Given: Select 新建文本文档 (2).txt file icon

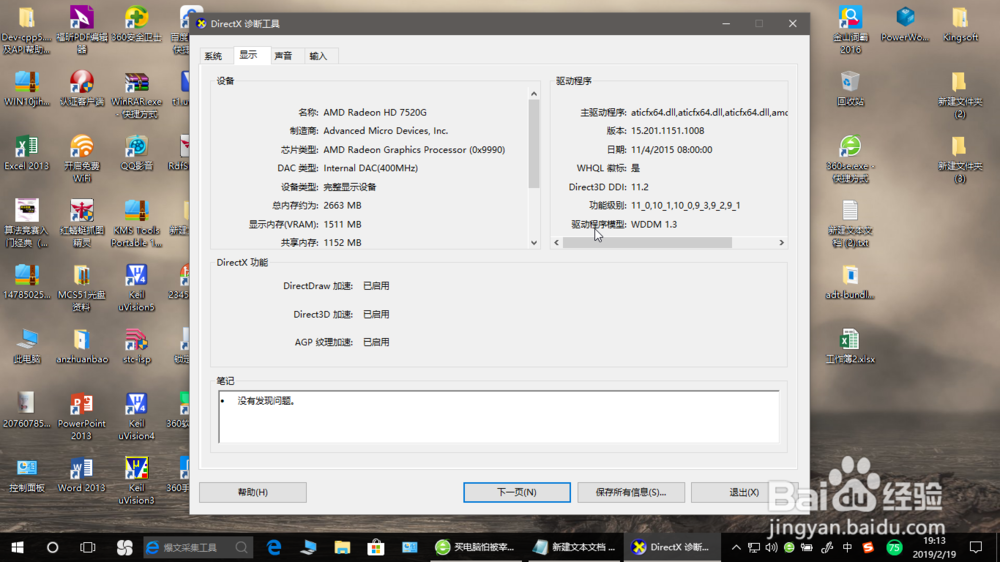Looking at the screenshot, I should 850,223.
